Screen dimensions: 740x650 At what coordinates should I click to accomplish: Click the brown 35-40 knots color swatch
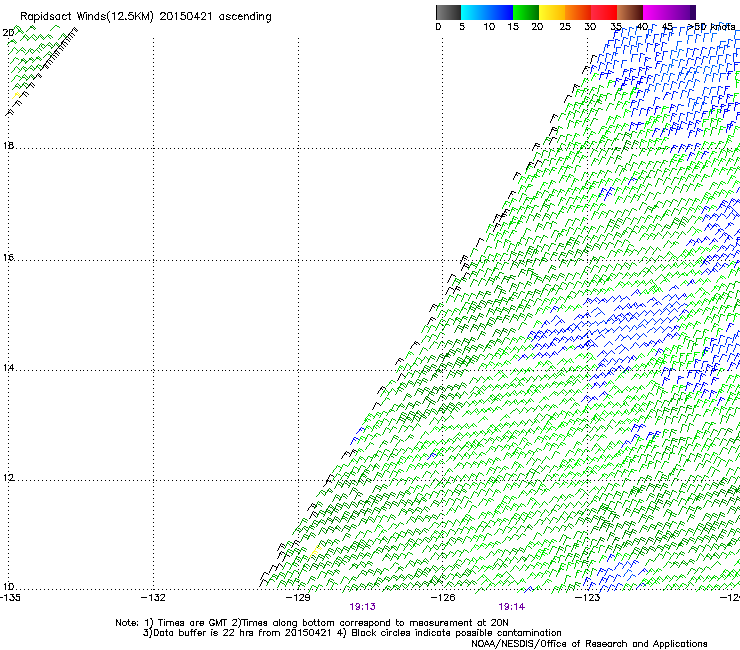[630, 12]
